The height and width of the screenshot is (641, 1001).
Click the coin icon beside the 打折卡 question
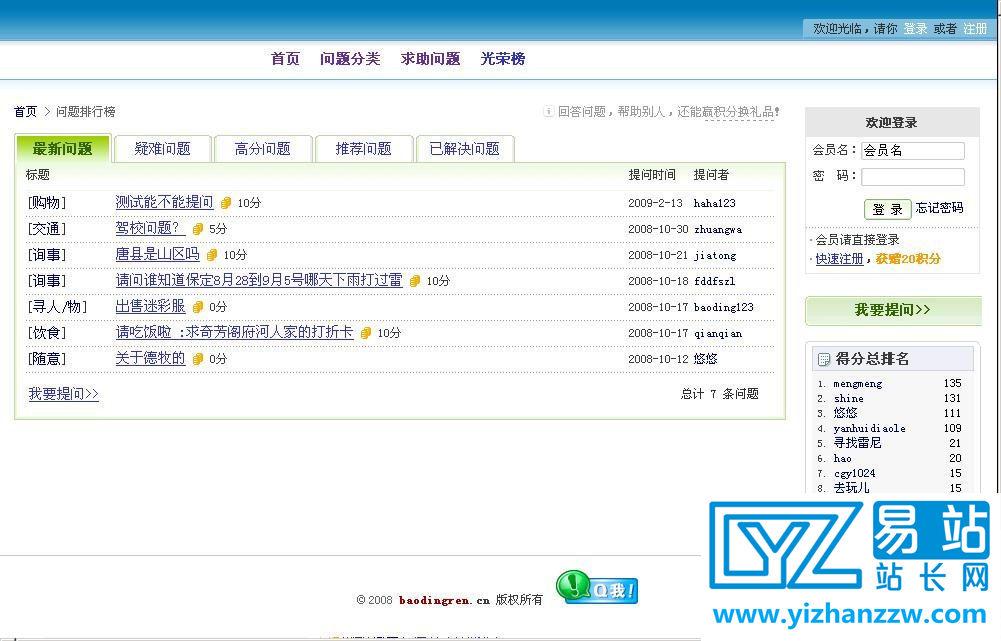(x=366, y=333)
